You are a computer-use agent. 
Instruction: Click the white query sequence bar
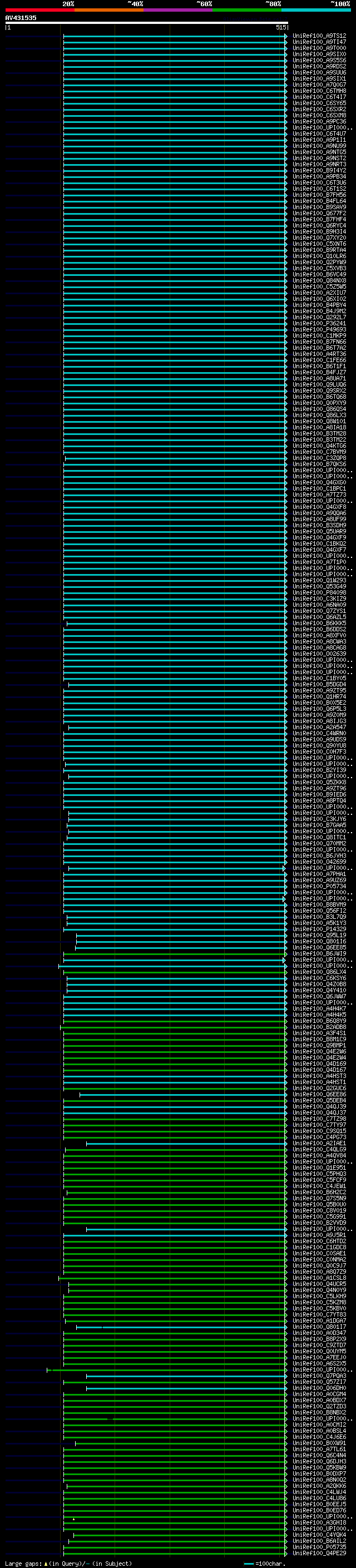(x=146, y=22)
